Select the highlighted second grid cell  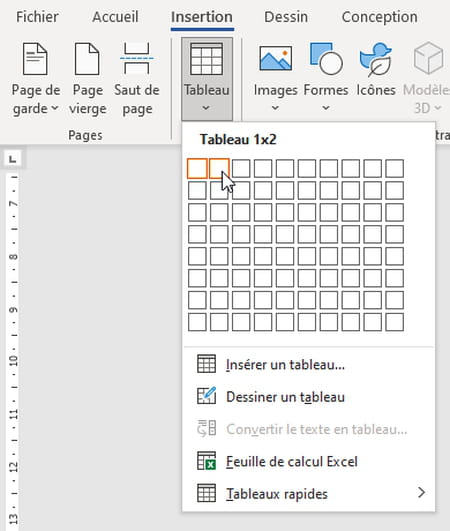click(219, 168)
